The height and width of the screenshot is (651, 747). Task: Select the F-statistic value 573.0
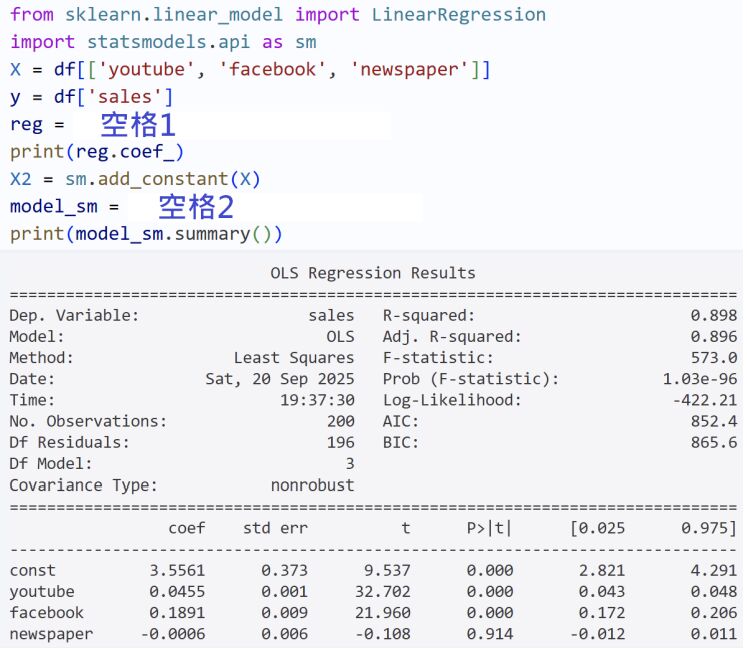tap(713, 358)
